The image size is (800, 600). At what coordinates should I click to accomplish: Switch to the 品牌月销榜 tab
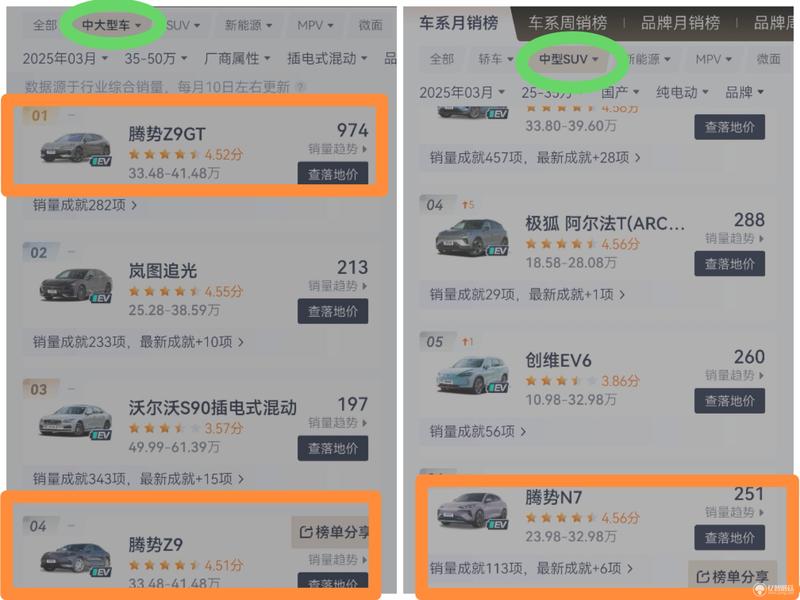pos(680,23)
